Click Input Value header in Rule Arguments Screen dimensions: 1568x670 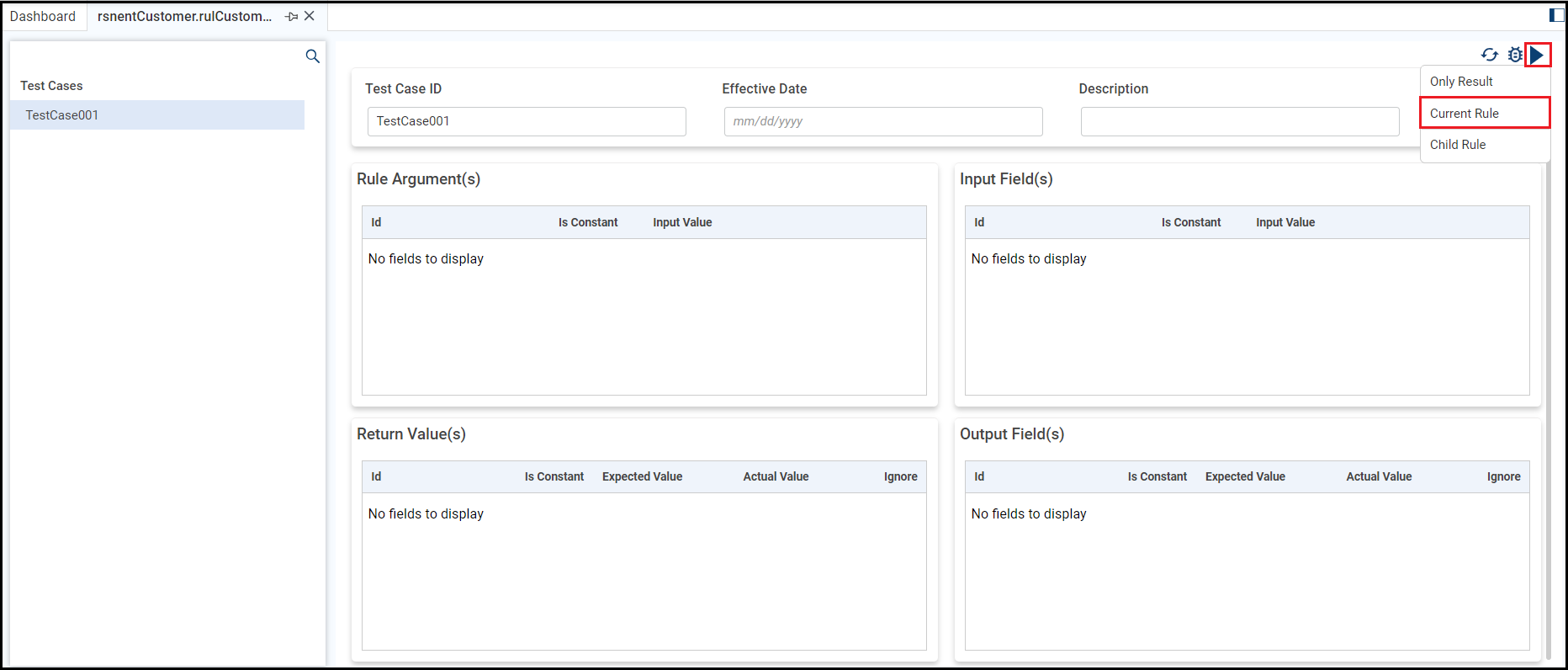click(x=682, y=222)
